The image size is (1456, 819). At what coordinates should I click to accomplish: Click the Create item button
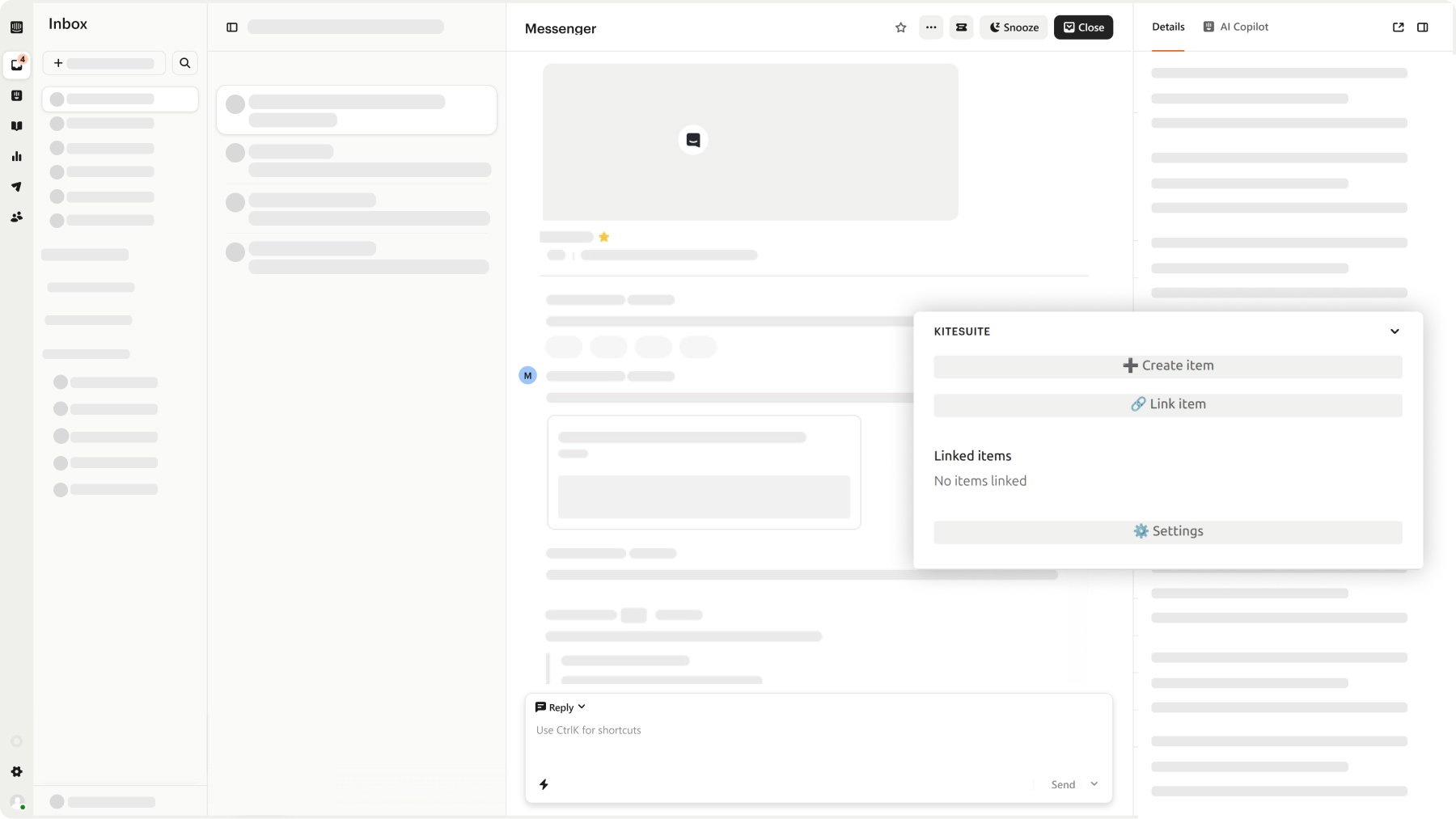(x=1167, y=365)
